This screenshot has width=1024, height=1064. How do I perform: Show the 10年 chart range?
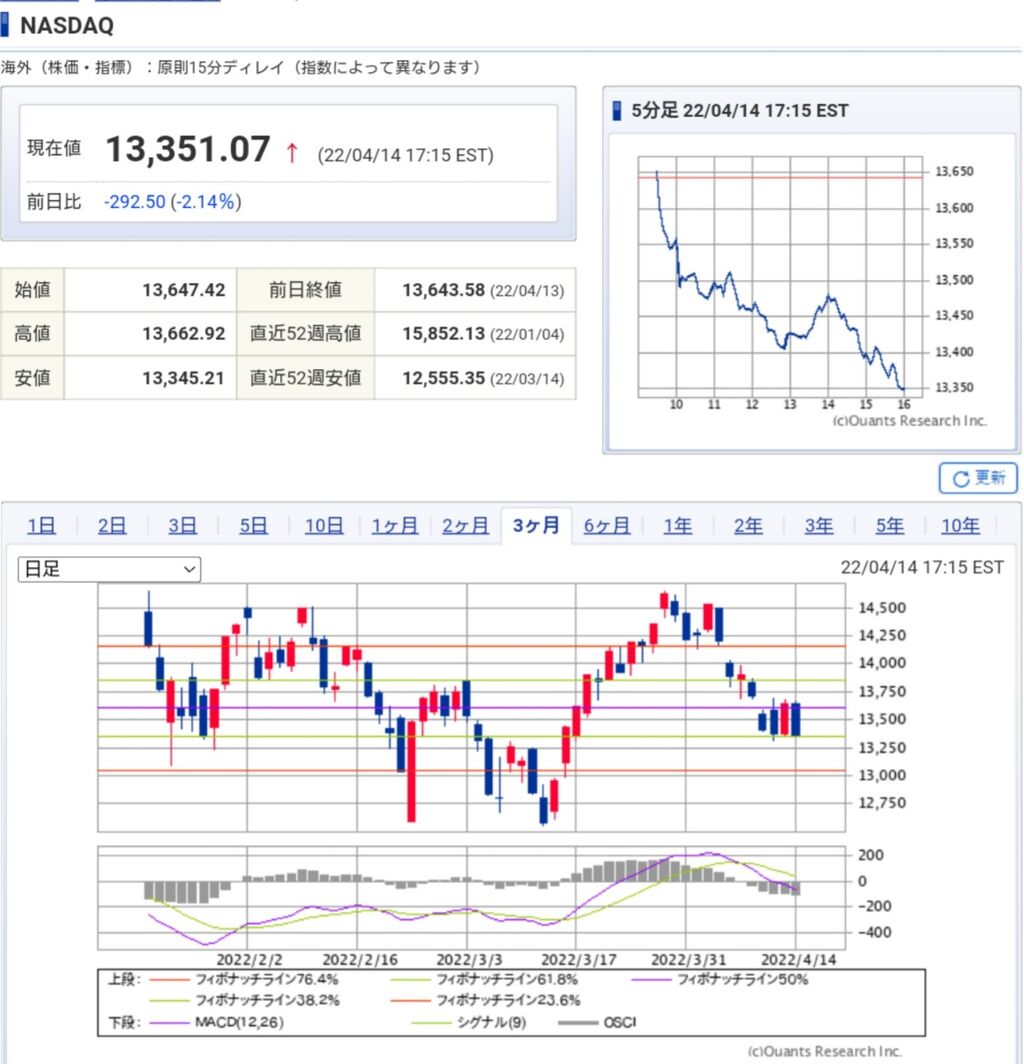(960, 525)
